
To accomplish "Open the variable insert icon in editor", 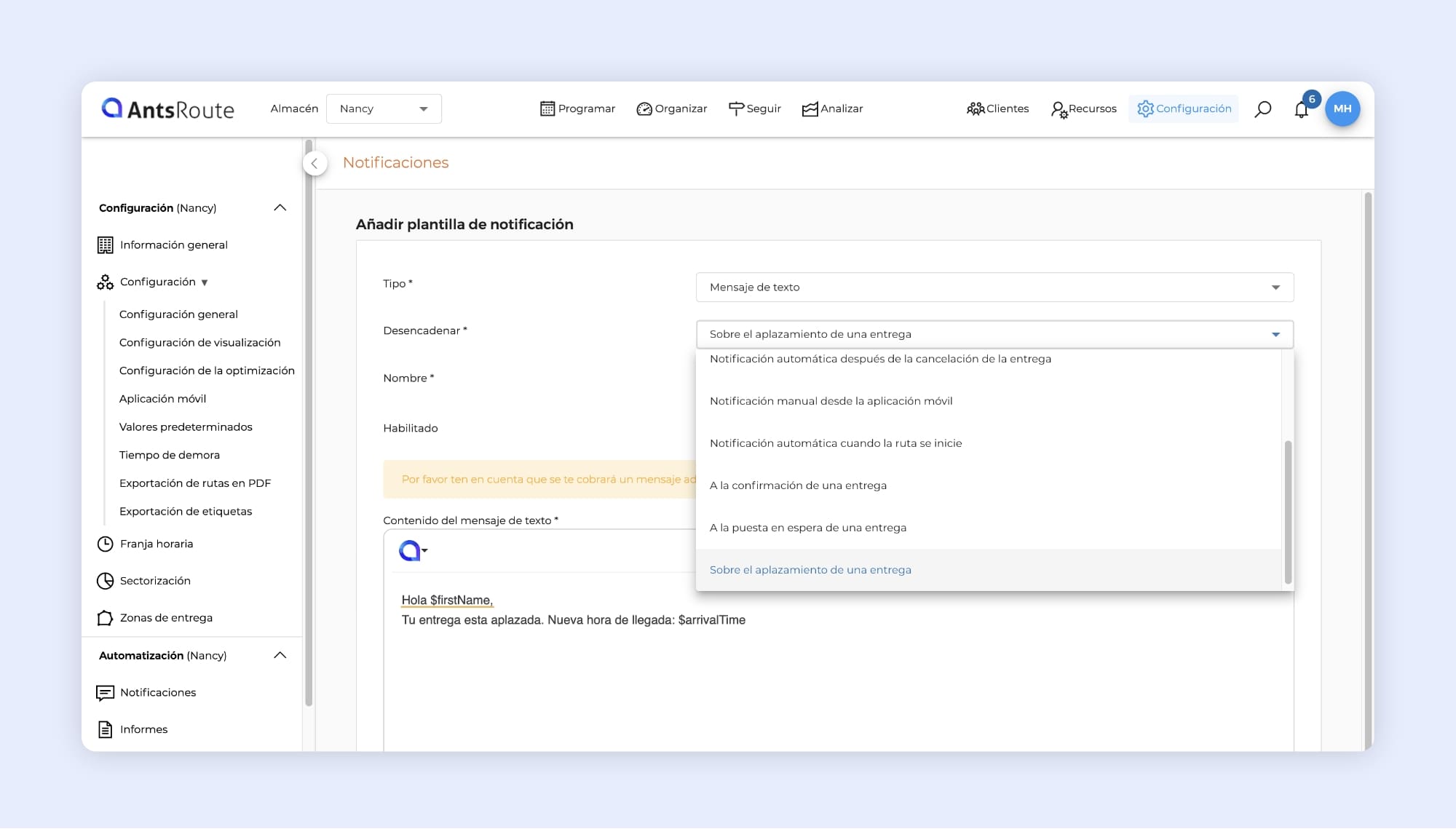I will pyautogui.click(x=413, y=551).
